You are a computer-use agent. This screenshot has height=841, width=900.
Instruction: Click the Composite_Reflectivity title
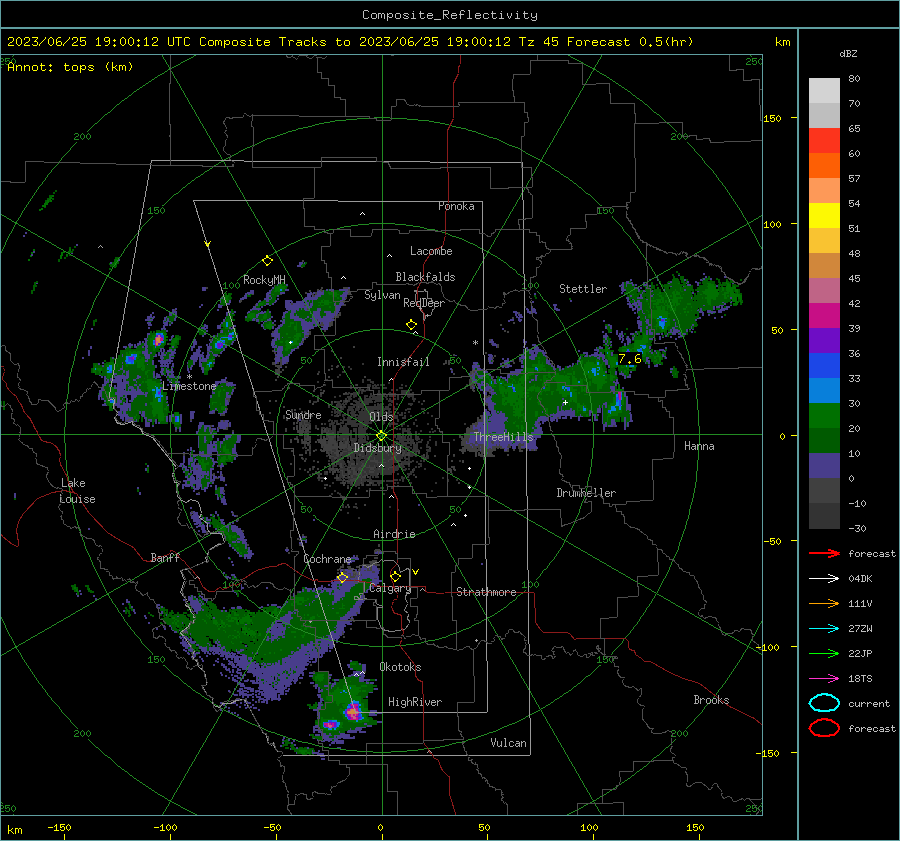pyautogui.click(x=449, y=15)
